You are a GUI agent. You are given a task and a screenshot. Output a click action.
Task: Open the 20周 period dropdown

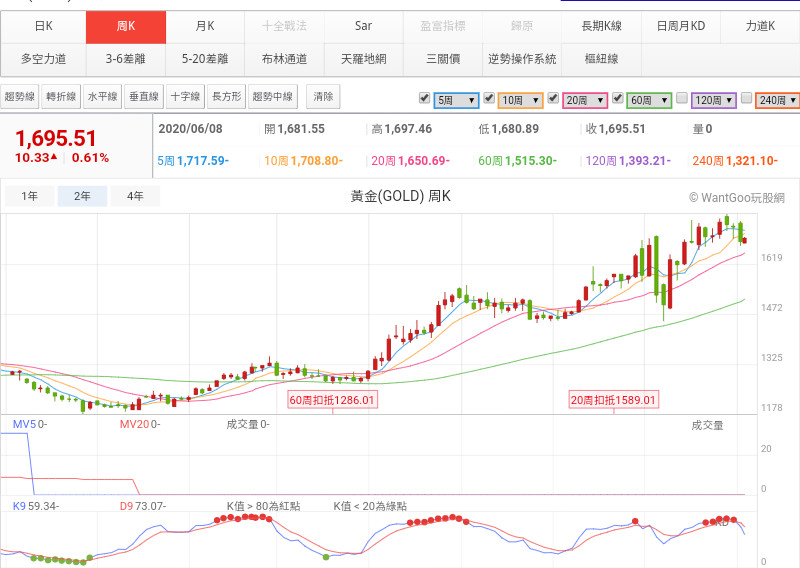[585, 100]
